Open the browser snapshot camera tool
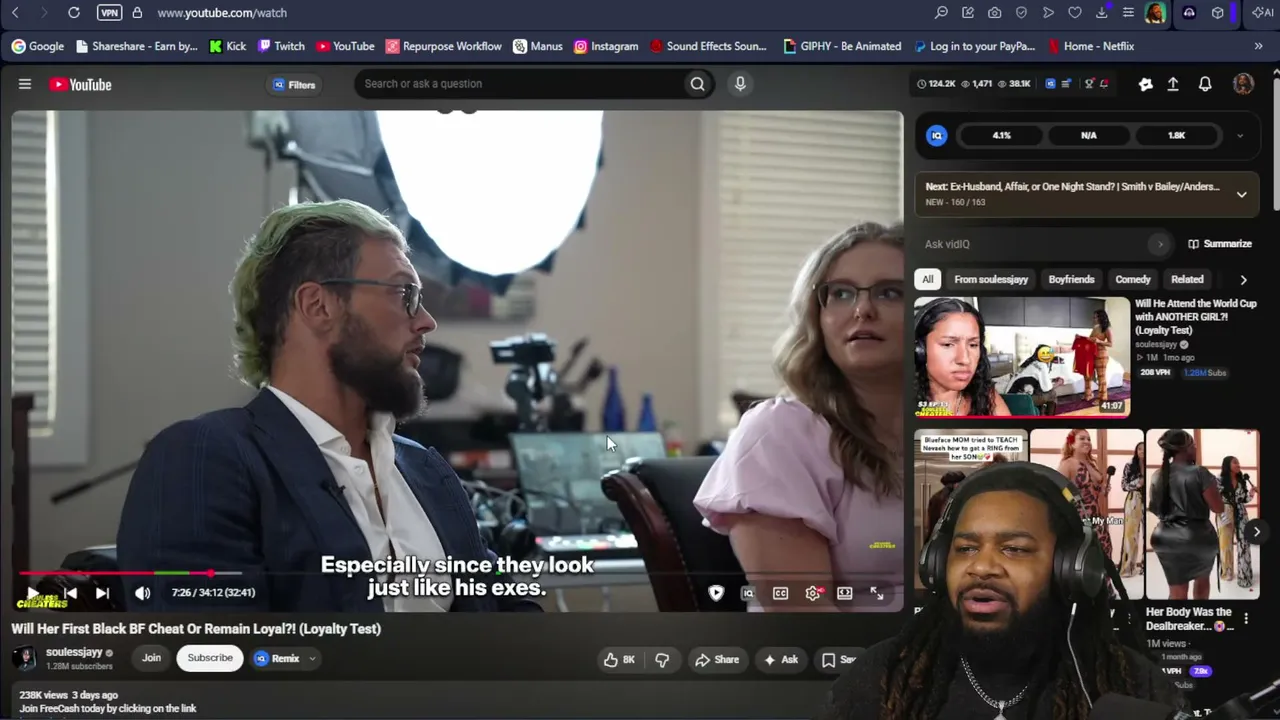The height and width of the screenshot is (720, 1280). (x=994, y=13)
